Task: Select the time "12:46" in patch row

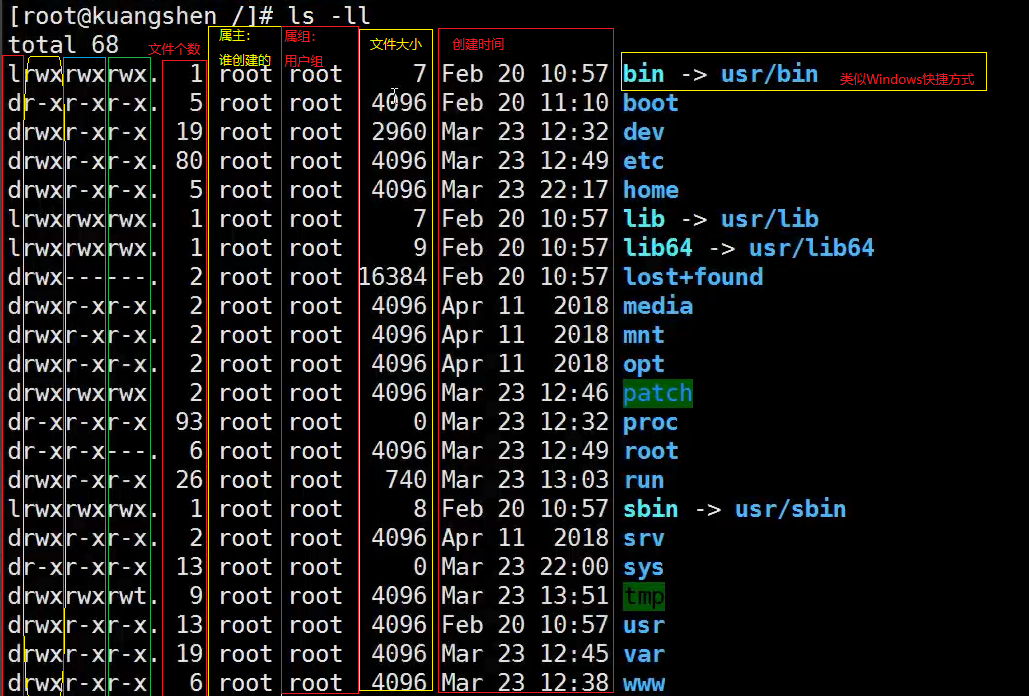Action: 574,393
